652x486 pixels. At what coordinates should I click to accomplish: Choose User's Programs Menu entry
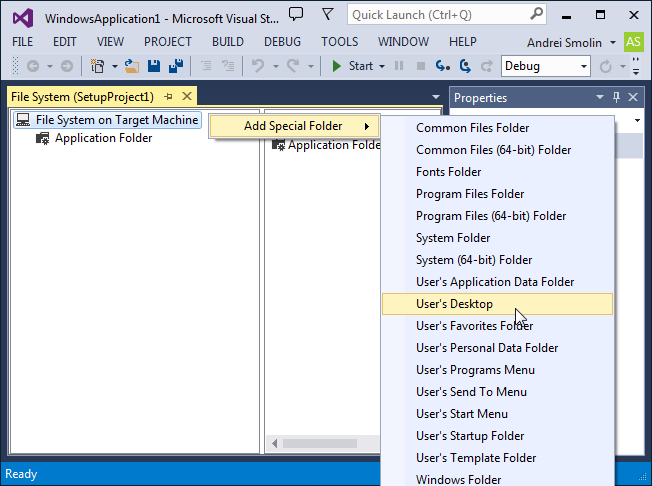497,370
